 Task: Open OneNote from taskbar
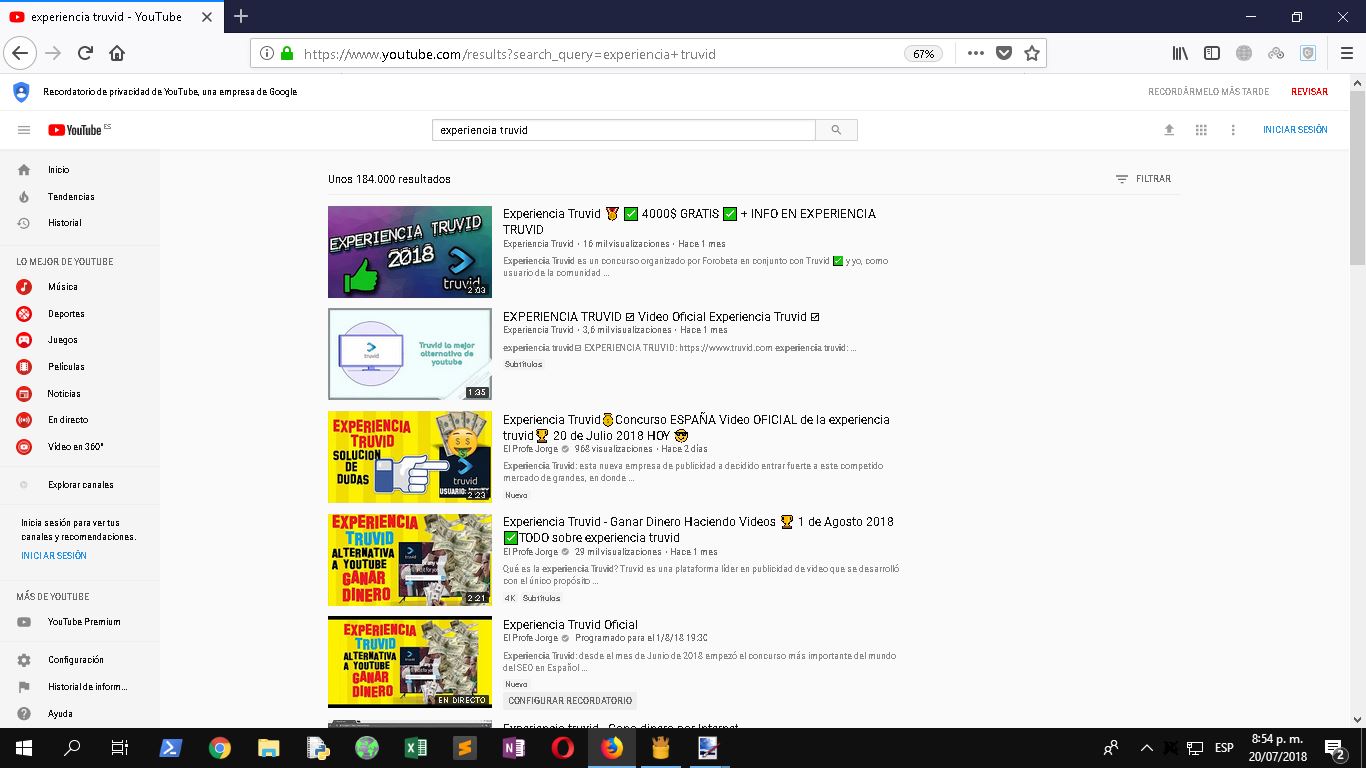[x=513, y=748]
